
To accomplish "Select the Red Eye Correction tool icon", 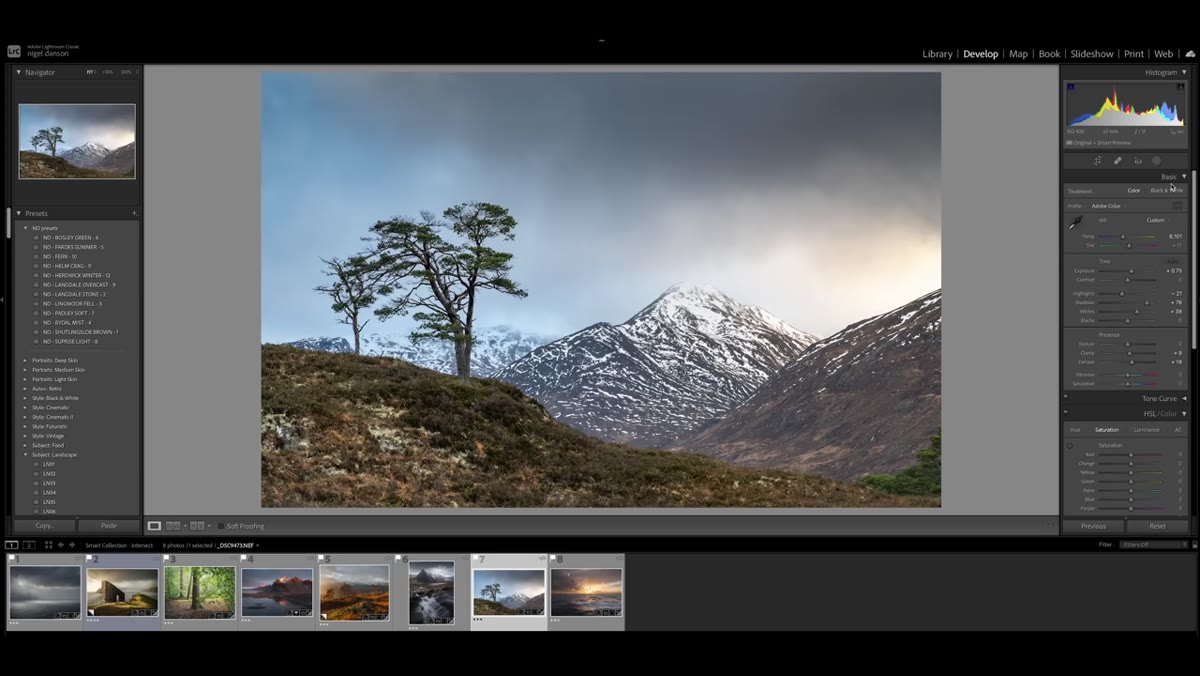I will [x=1137, y=160].
